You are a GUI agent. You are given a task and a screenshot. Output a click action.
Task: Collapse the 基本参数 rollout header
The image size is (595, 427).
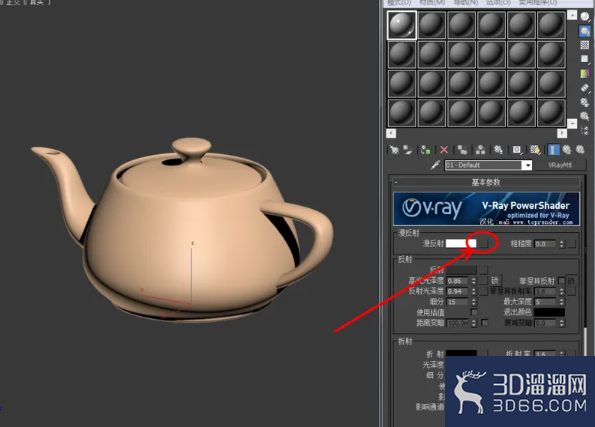coord(486,182)
